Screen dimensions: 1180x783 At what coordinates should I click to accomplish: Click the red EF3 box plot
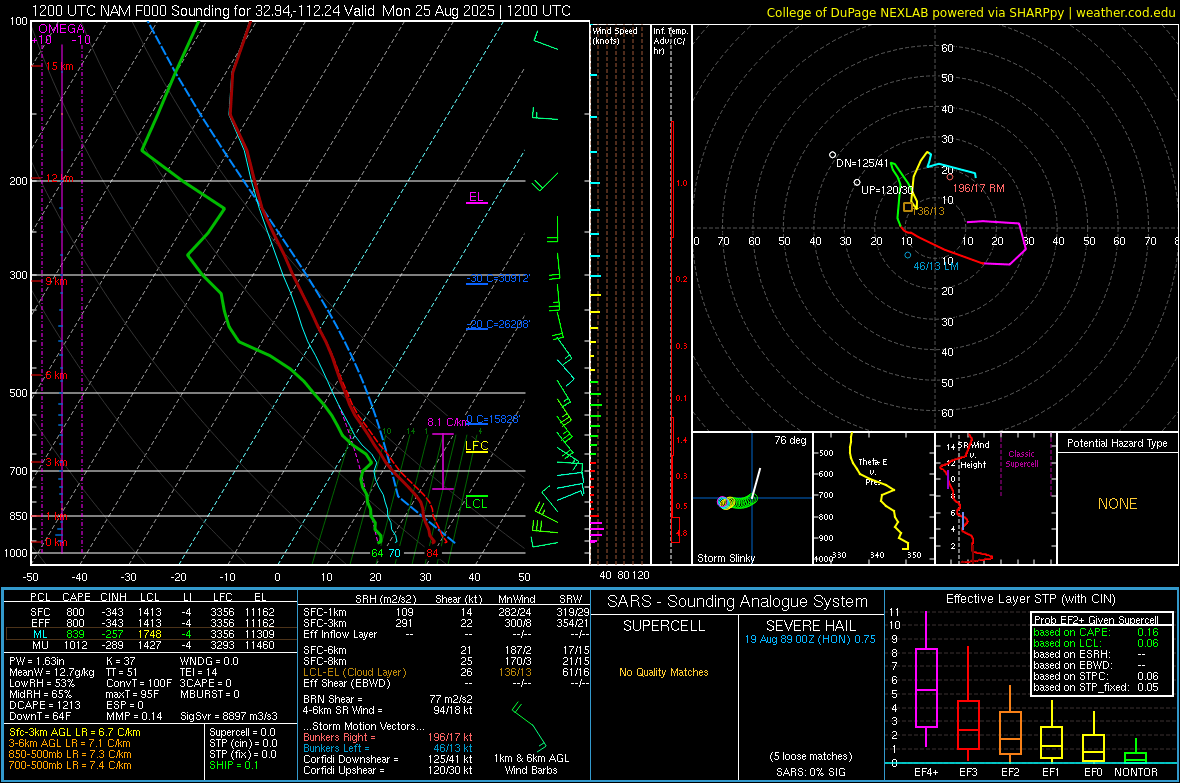pos(968,705)
